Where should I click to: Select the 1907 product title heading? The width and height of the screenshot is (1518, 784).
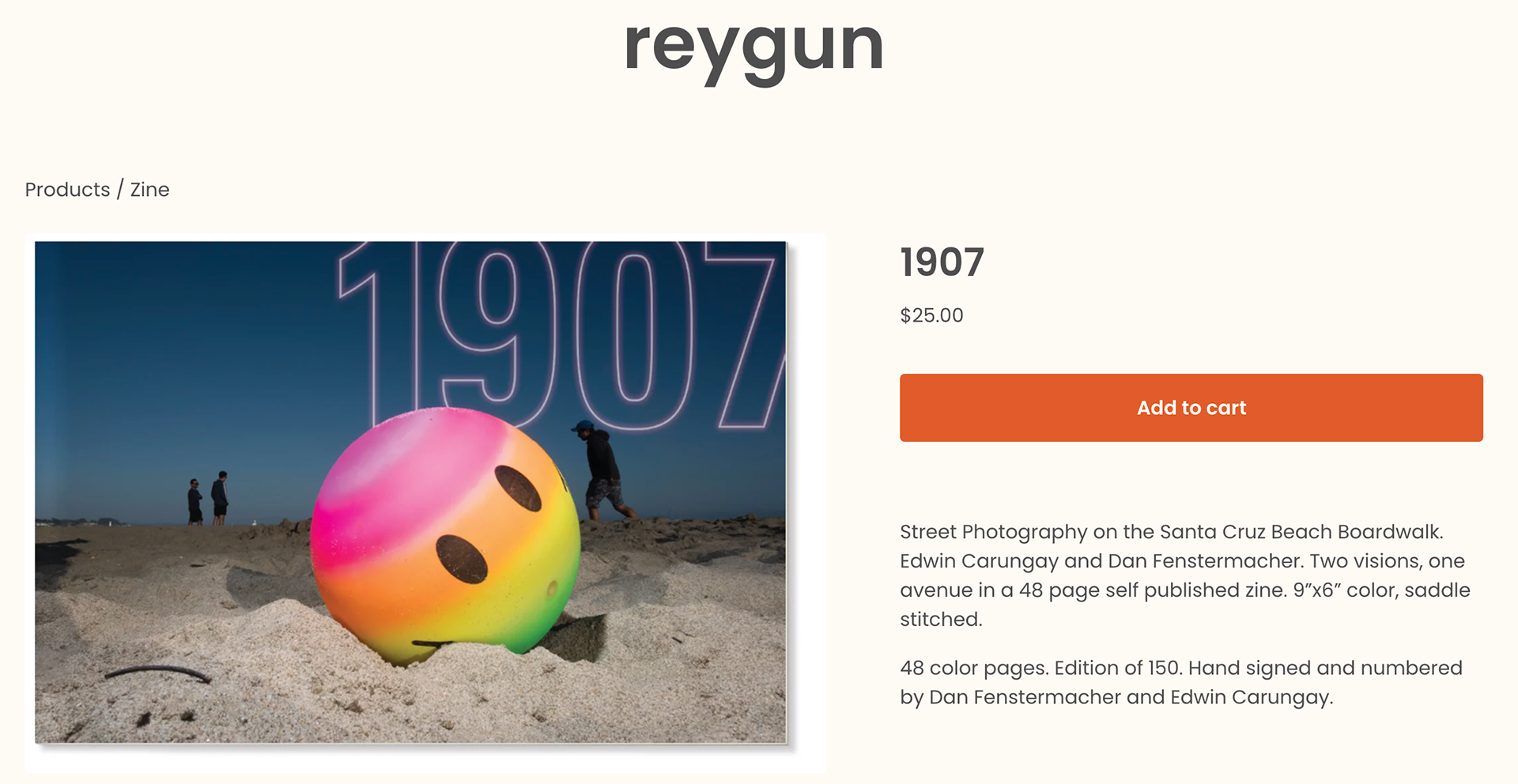pos(942,262)
